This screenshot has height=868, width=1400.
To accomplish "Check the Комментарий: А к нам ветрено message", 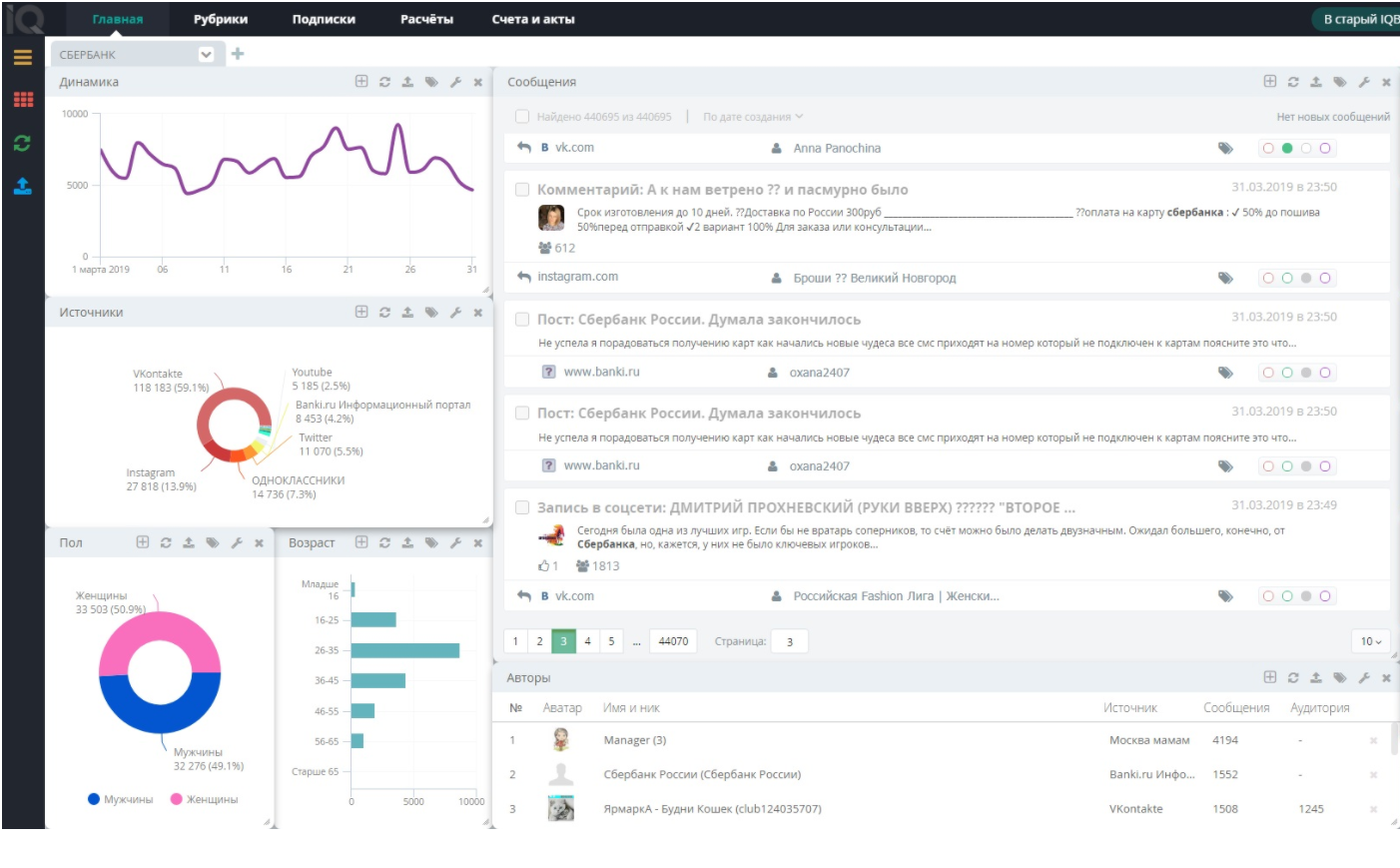I will (x=521, y=189).
